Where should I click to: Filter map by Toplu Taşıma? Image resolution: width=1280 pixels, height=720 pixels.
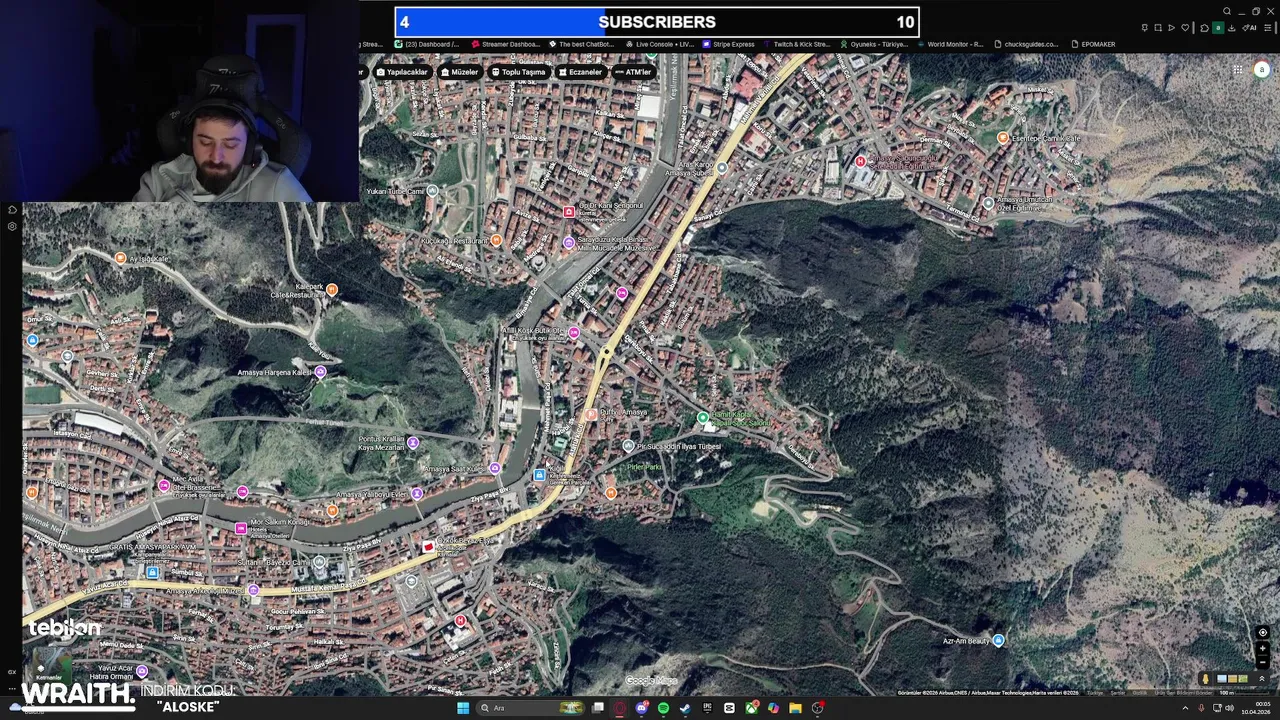518,72
